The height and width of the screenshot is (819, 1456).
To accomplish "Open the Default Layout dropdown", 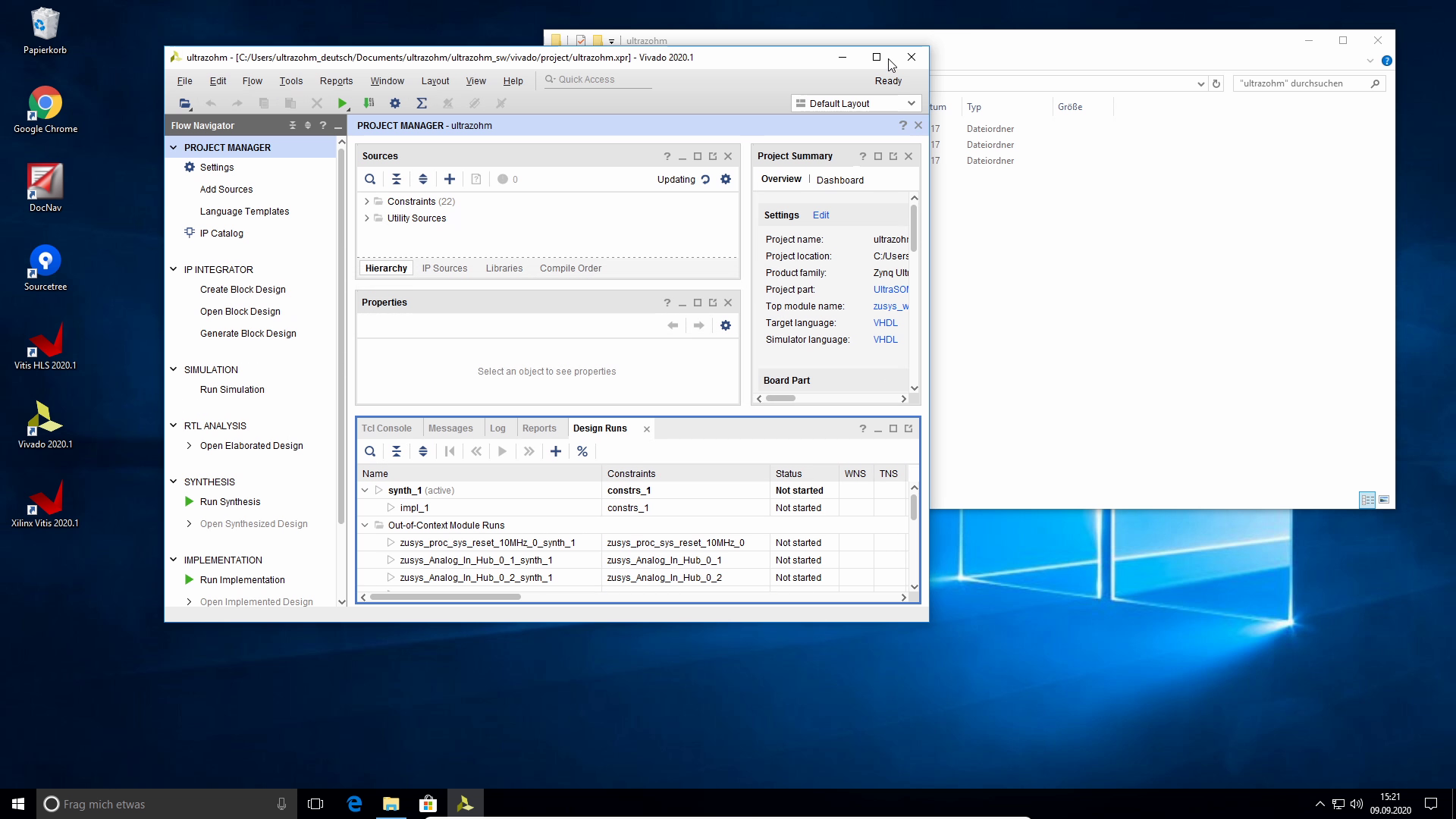I will pyautogui.click(x=855, y=104).
